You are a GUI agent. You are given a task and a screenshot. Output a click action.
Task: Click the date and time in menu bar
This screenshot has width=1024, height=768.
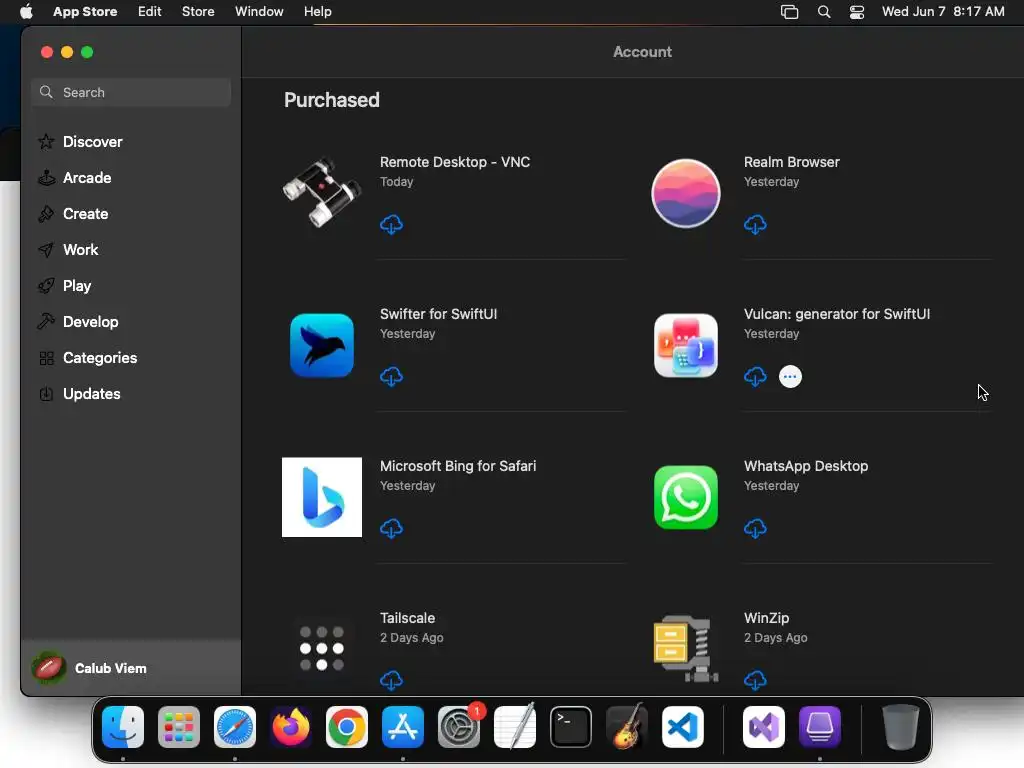(x=943, y=12)
